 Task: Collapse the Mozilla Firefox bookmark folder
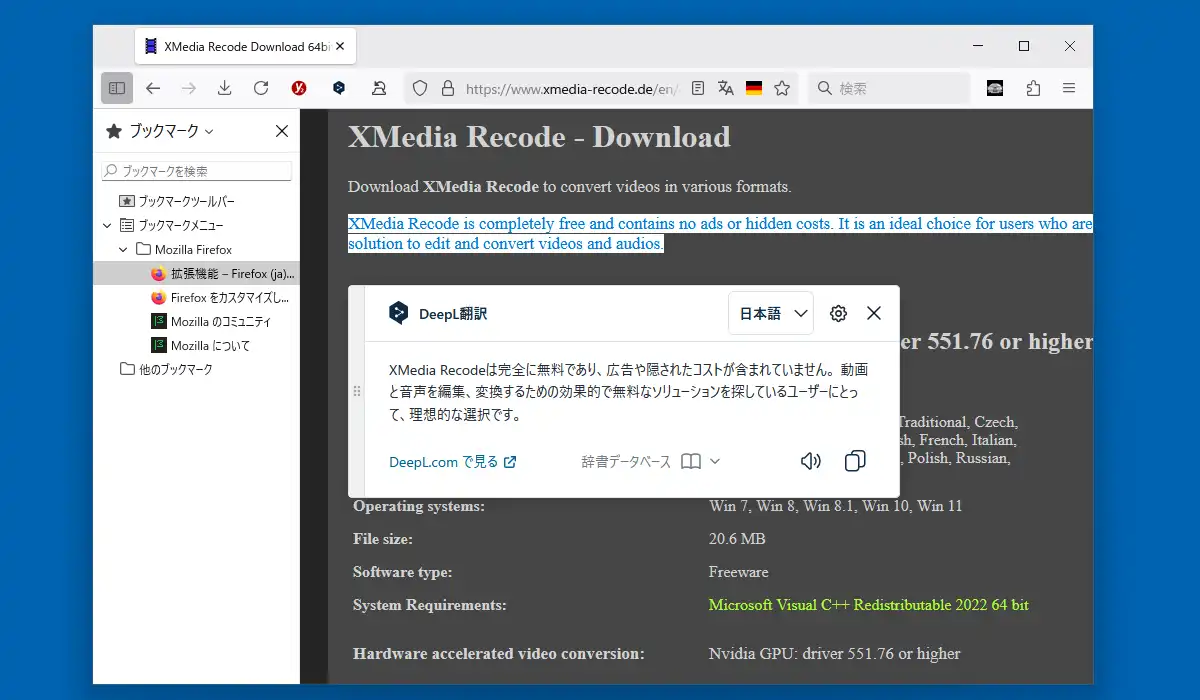coord(124,249)
